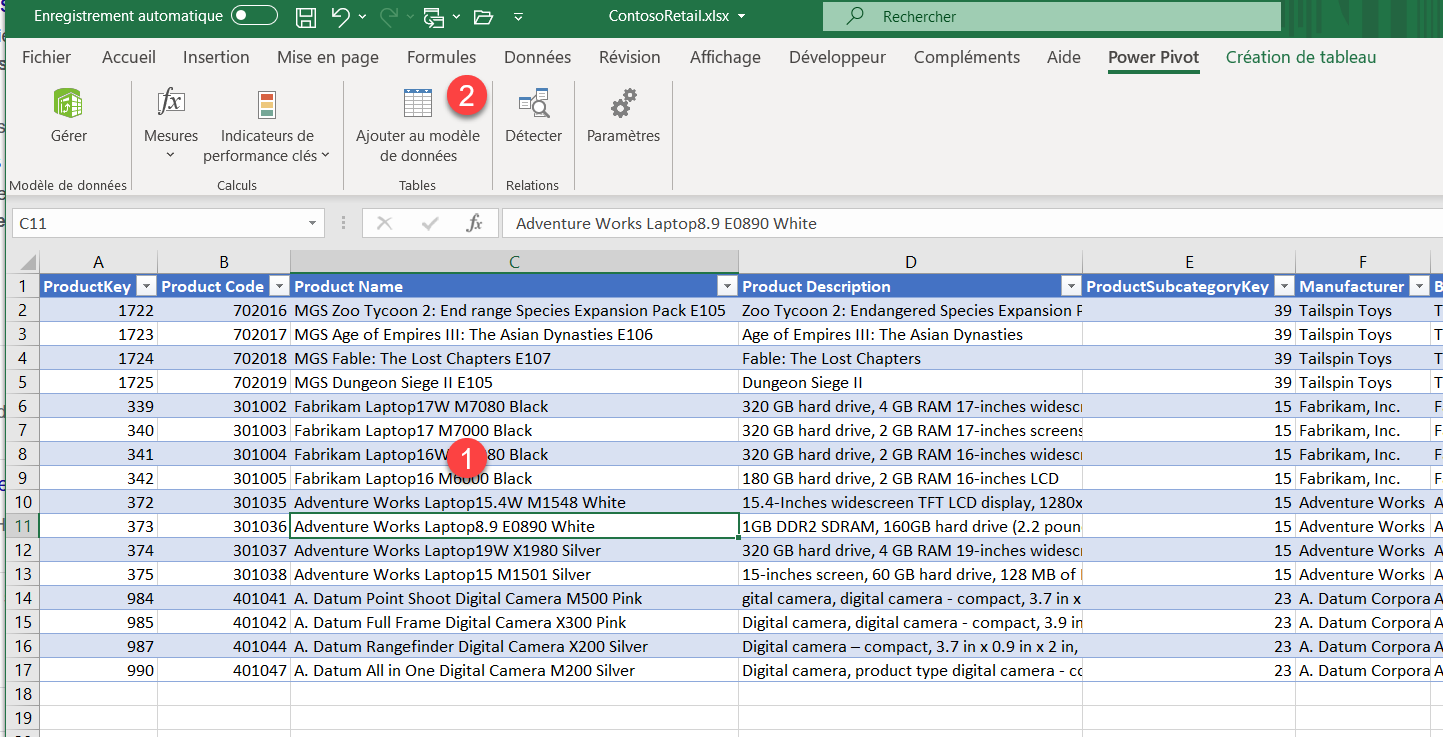
Task: Open the Product Description filter dropdown
Action: click(x=1070, y=287)
